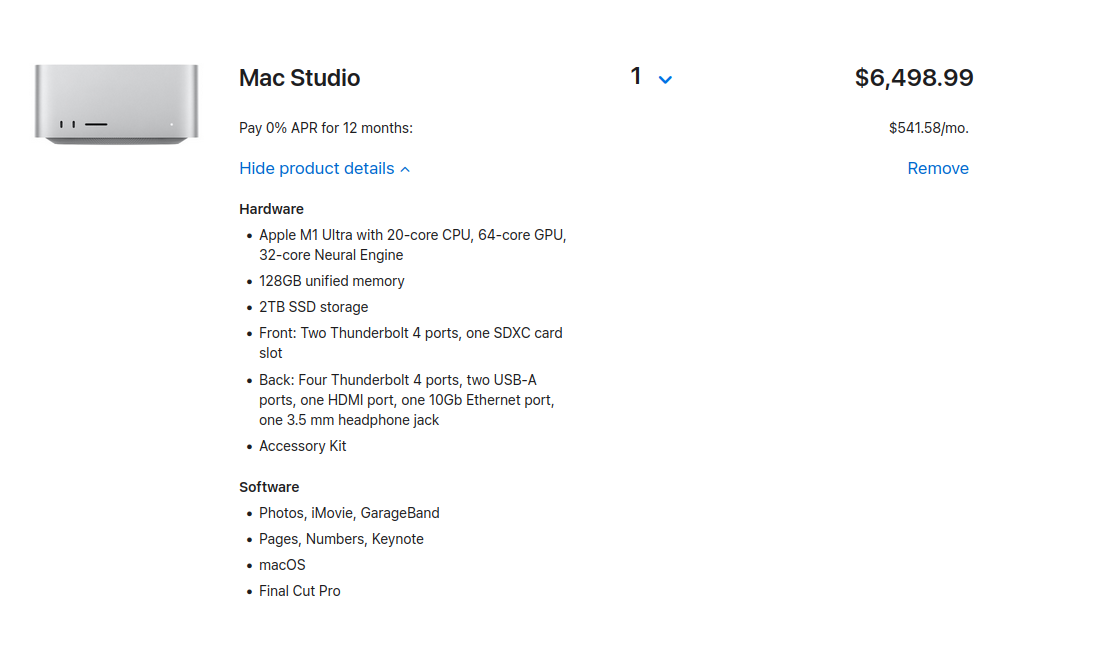Click the 2TB SSD storage item

313,307
